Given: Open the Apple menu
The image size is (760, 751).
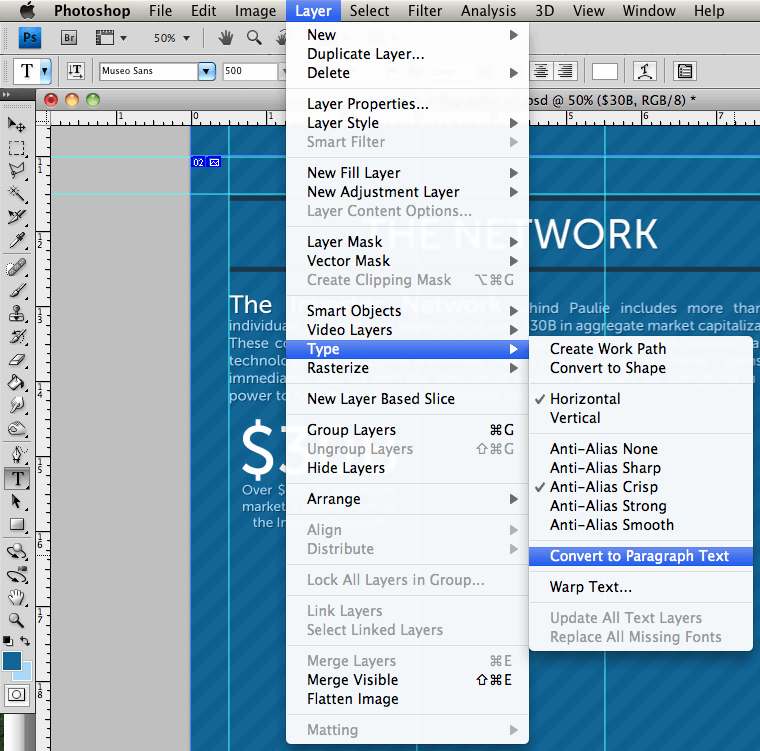Looking at the screenshot, I should (x=28, y=10).
